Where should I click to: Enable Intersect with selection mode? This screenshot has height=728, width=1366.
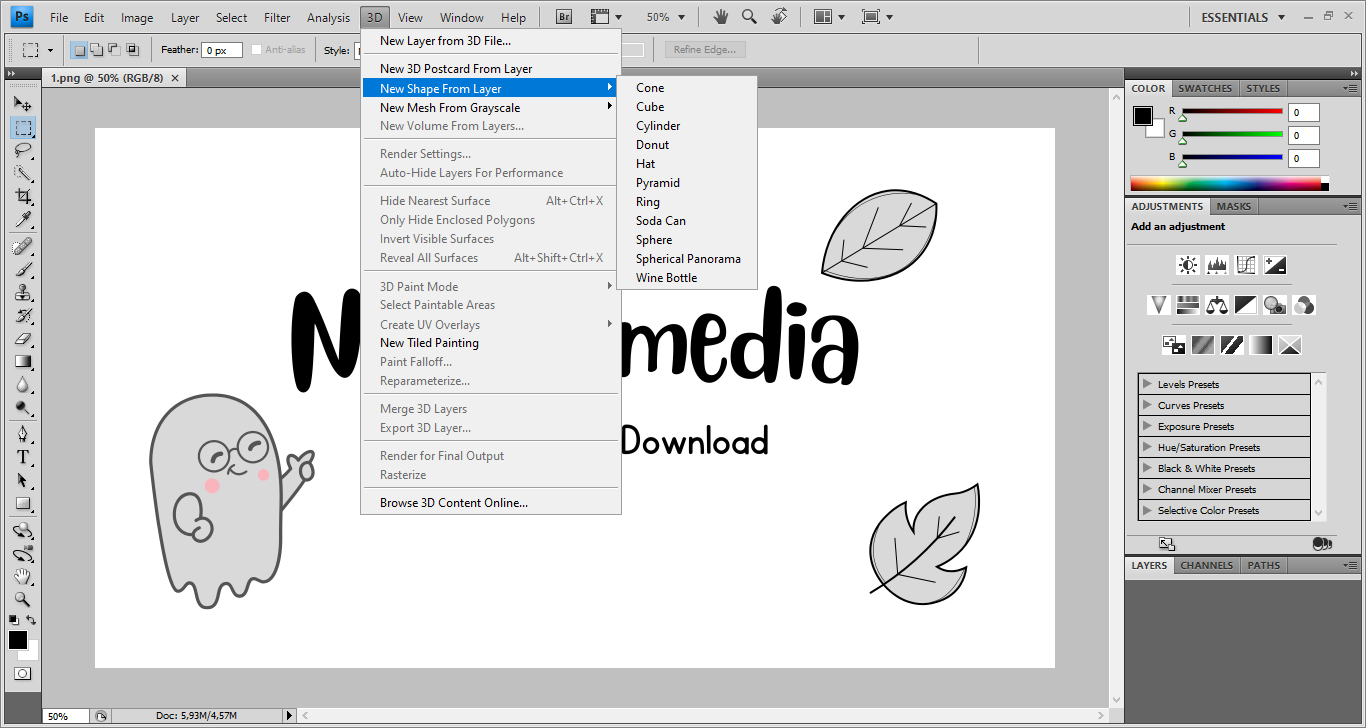point(132,49)
